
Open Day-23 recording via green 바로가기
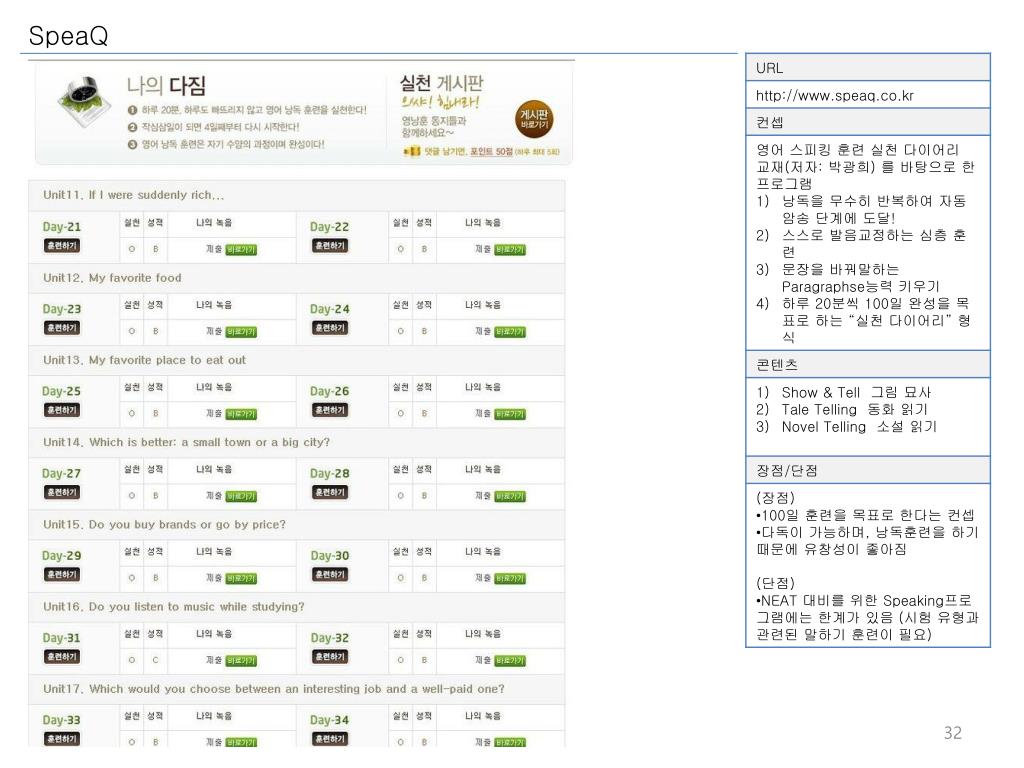241,332
